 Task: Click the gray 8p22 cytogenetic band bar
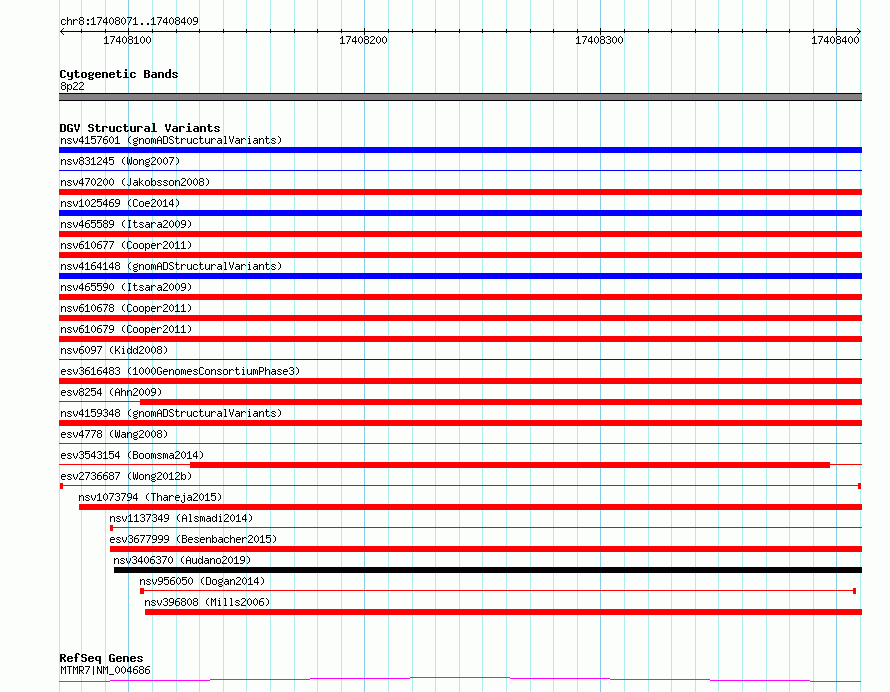point(460,97)
